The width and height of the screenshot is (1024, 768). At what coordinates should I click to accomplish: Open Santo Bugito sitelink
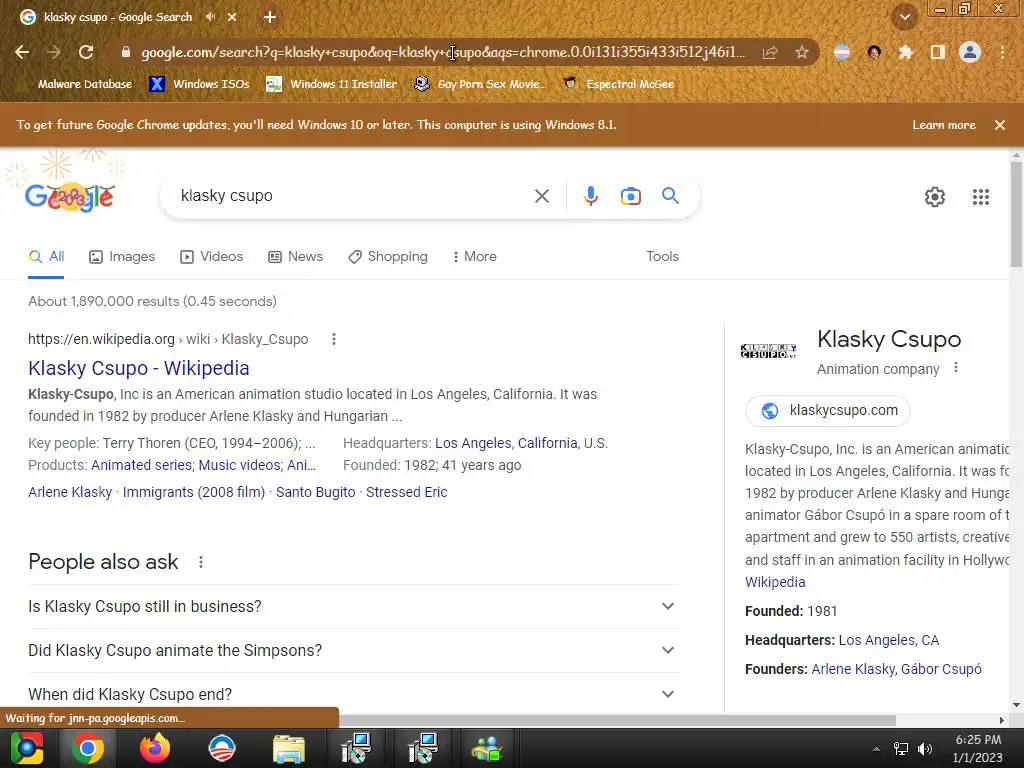315,492
